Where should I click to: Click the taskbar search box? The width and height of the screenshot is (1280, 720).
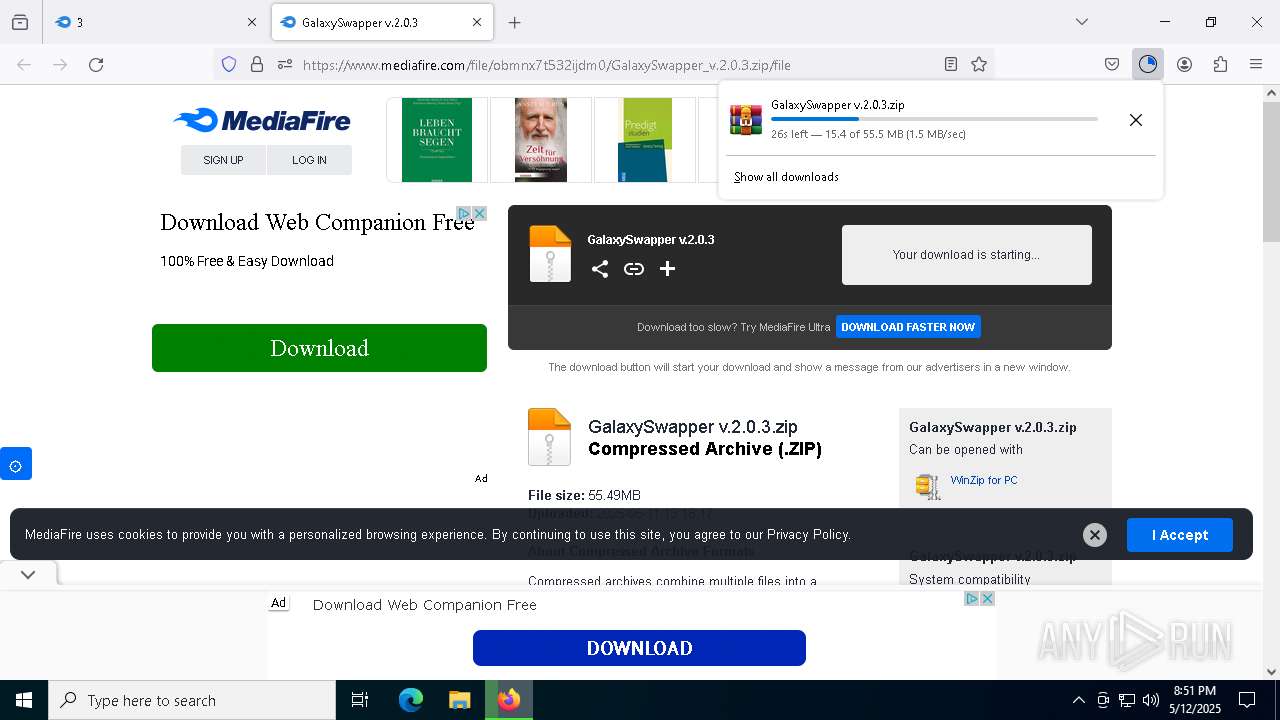[192, 700]
